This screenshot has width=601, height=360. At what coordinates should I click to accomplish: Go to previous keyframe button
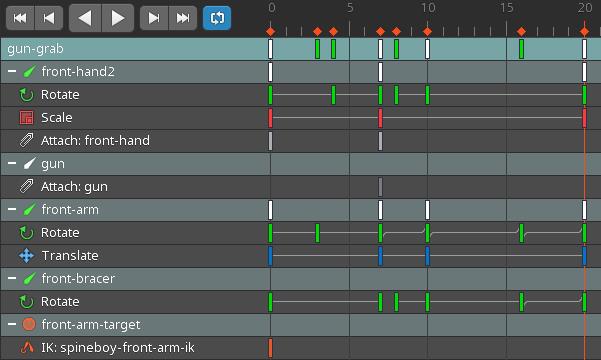pos(49,18)
